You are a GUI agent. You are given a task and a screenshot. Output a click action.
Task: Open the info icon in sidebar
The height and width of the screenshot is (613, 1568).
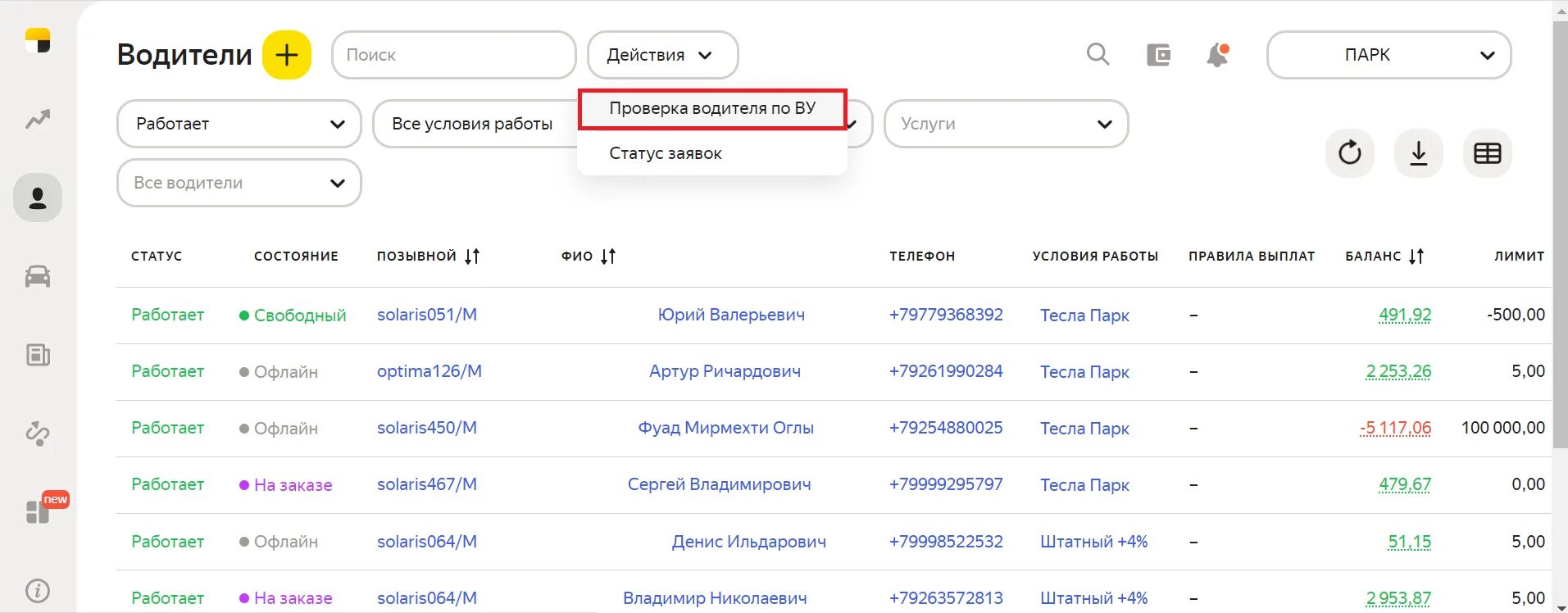[x=38, y=590]
